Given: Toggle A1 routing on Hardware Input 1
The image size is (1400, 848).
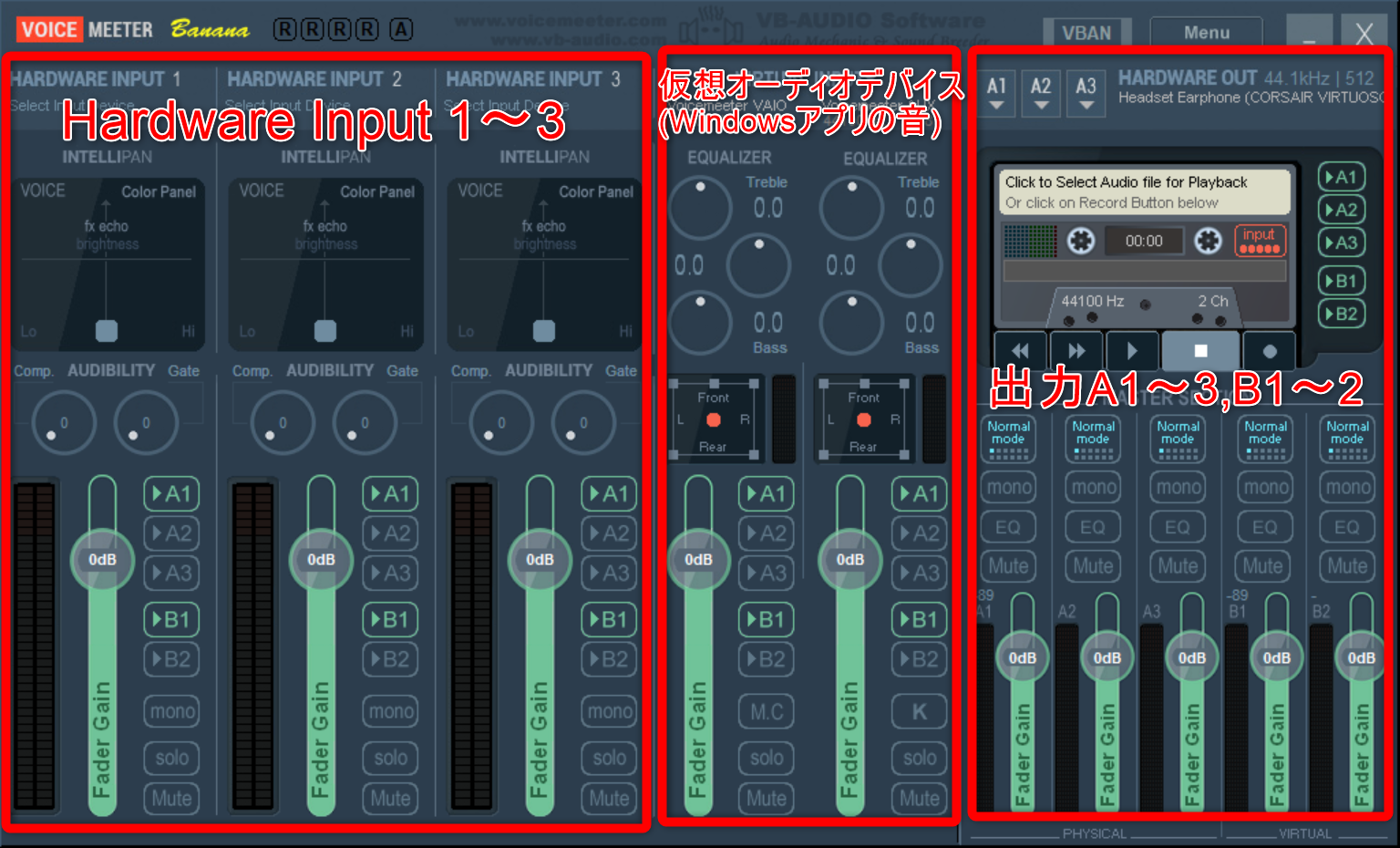Looking at the screenshot, I should (171, 494).
